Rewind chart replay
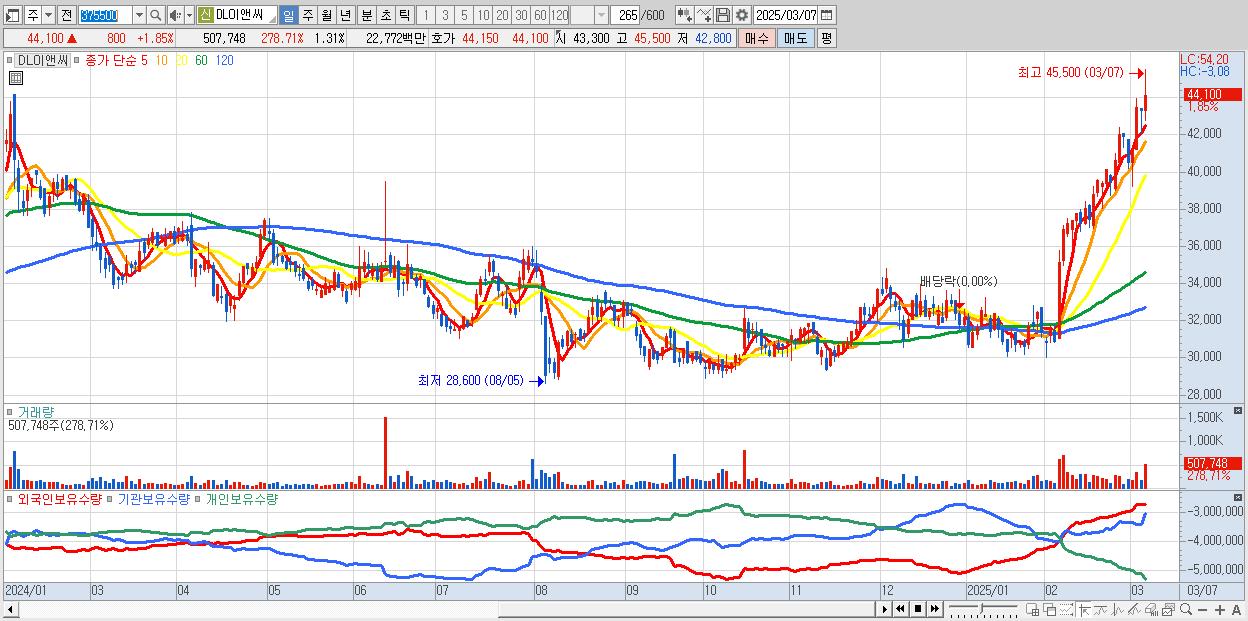This screenshot has height=621, width=1248. tap(900, 609)
